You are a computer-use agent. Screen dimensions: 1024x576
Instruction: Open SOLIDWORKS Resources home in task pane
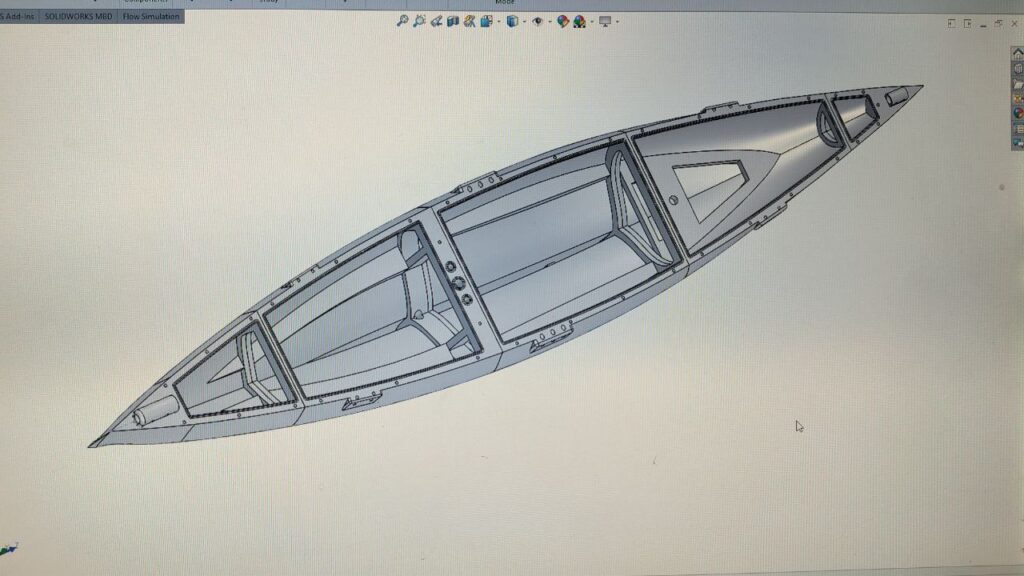1017,54
